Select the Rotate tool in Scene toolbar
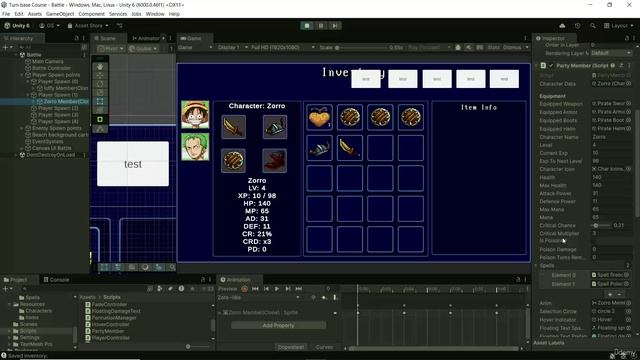640x360 pixels. click(x=100, y=84)
